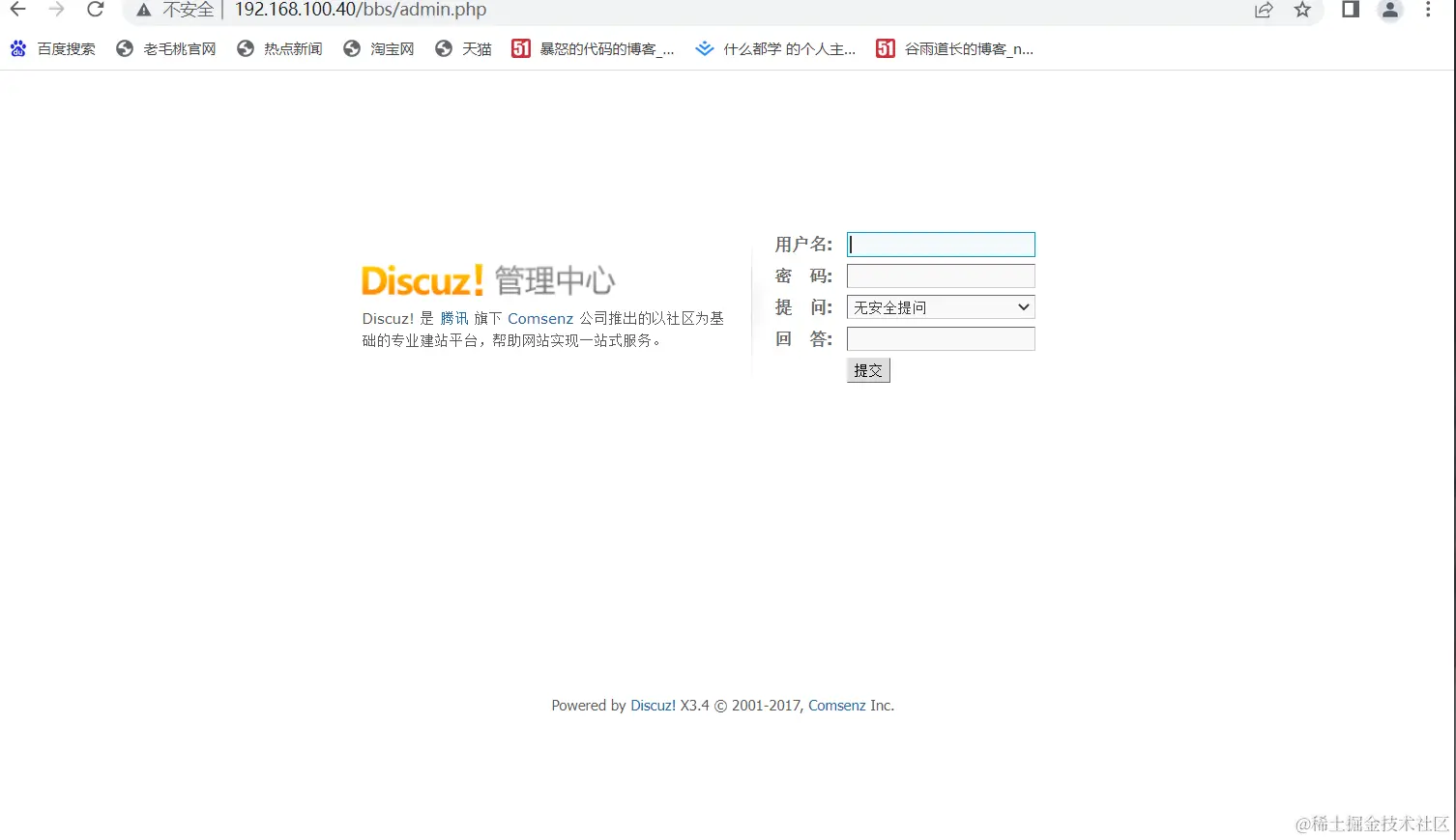Click the globe icon of 淘宝网

(x=352, y=48)
